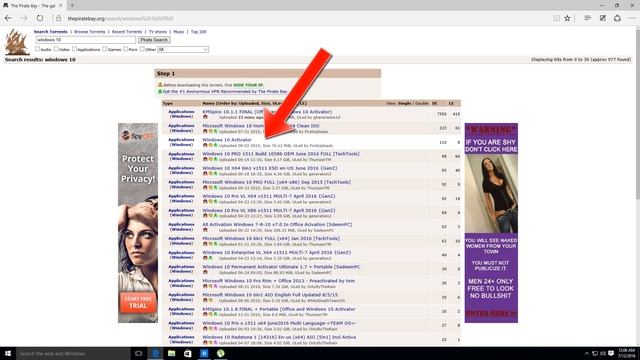Open the Make a Web Note icon

[602, 18]
